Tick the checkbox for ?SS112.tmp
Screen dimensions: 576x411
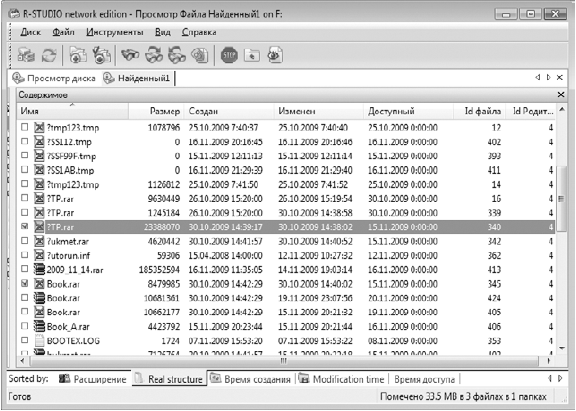click(24, 141)
